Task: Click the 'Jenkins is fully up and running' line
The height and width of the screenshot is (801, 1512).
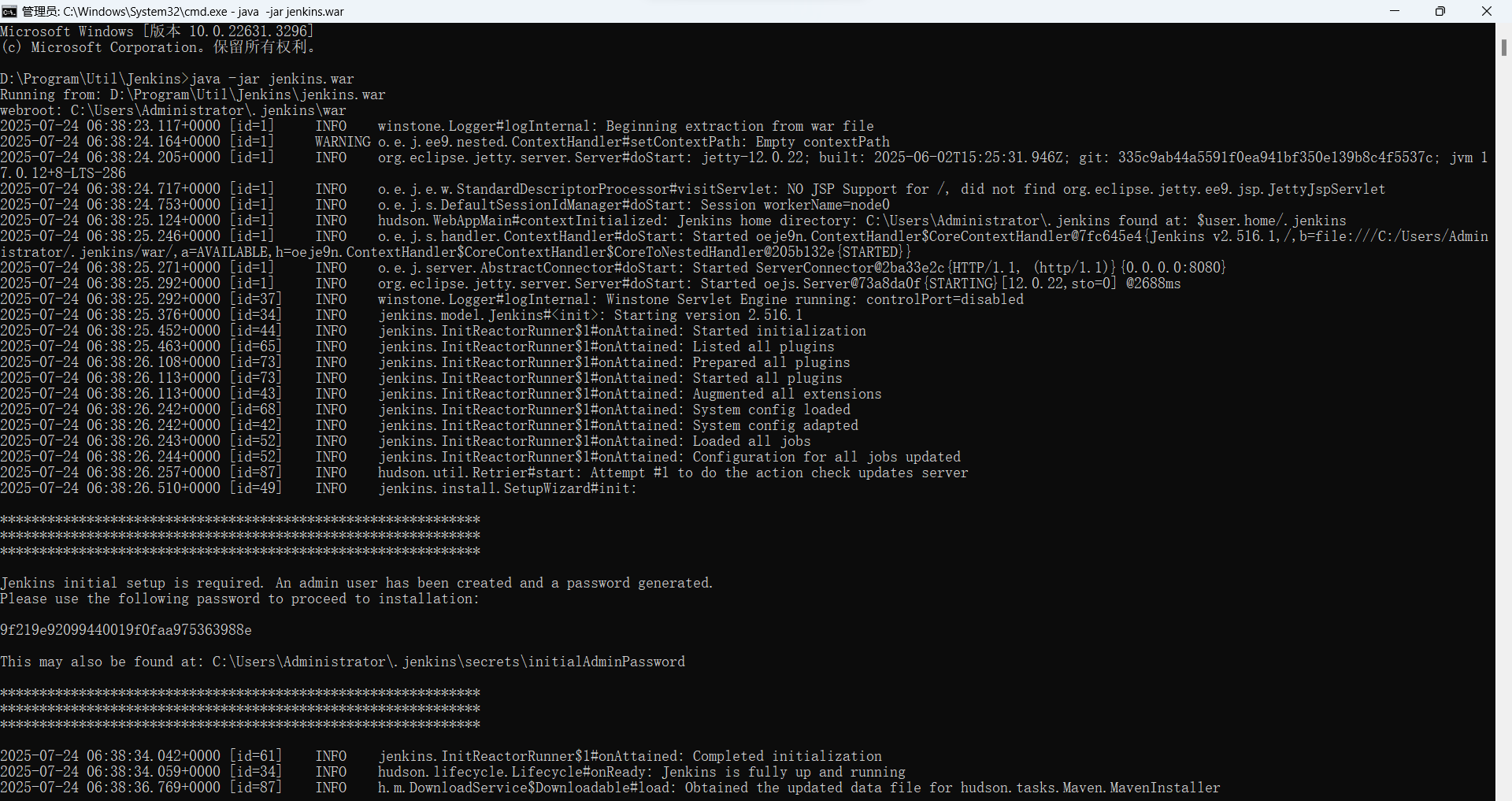Action: coord(453,772)
